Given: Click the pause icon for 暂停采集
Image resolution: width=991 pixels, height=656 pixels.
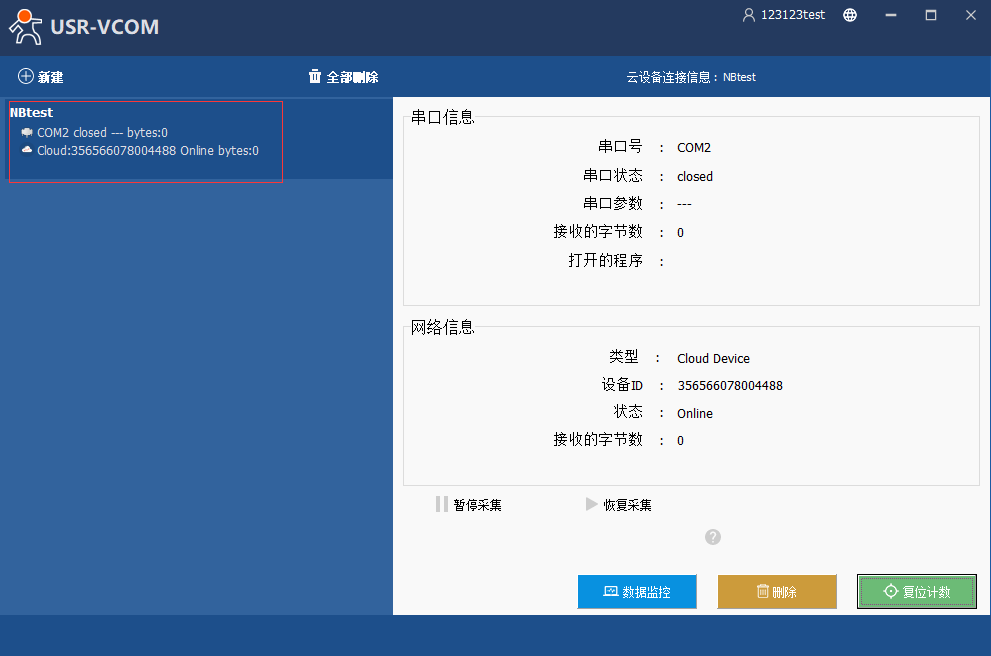Looking at the screenshot, I should pos(442,504).
